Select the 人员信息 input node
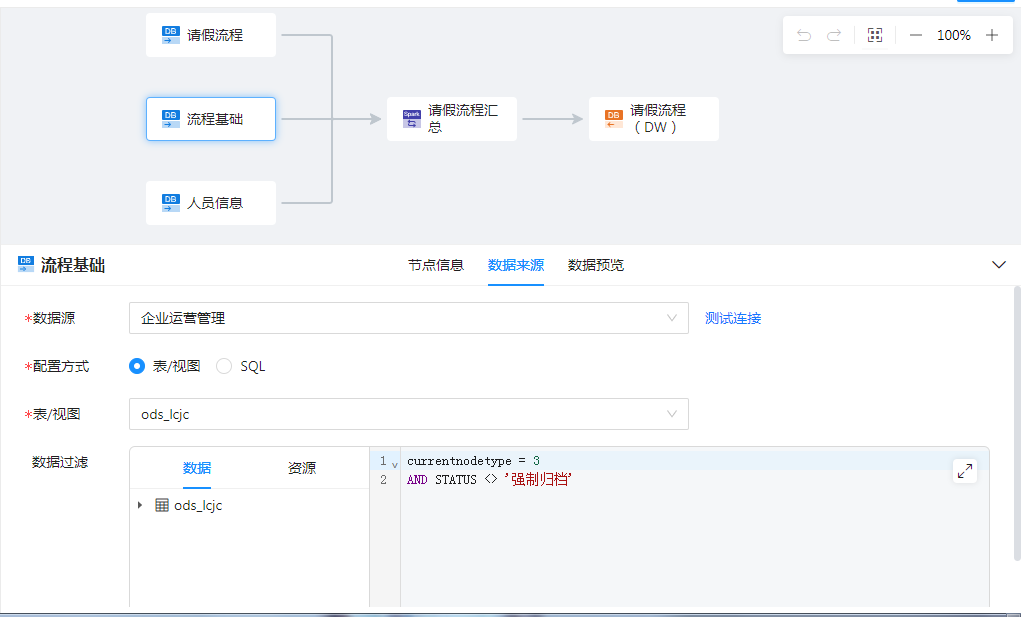 pos(211,203)
